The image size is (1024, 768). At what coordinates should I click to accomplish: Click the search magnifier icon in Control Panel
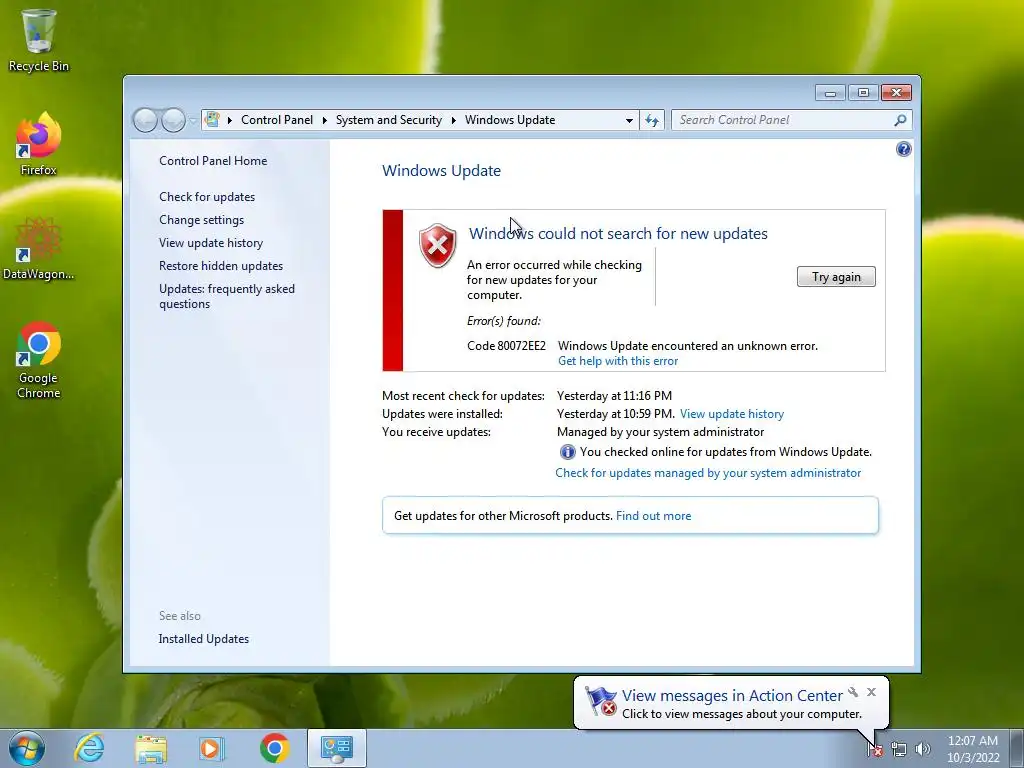900,120
